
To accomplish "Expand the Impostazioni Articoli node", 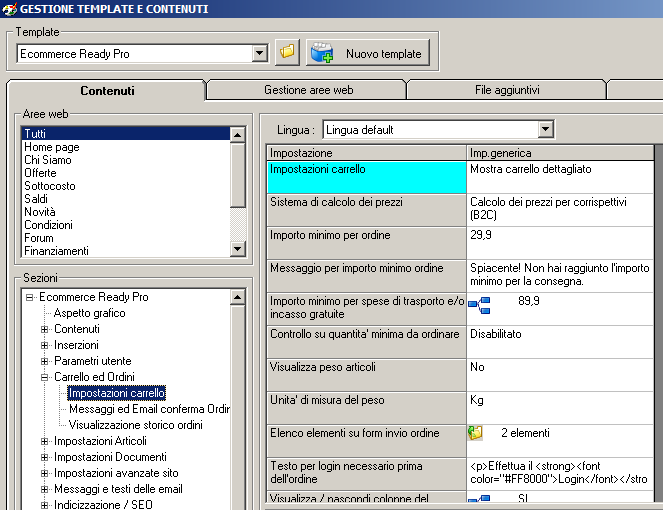I will tap(44, 441).
